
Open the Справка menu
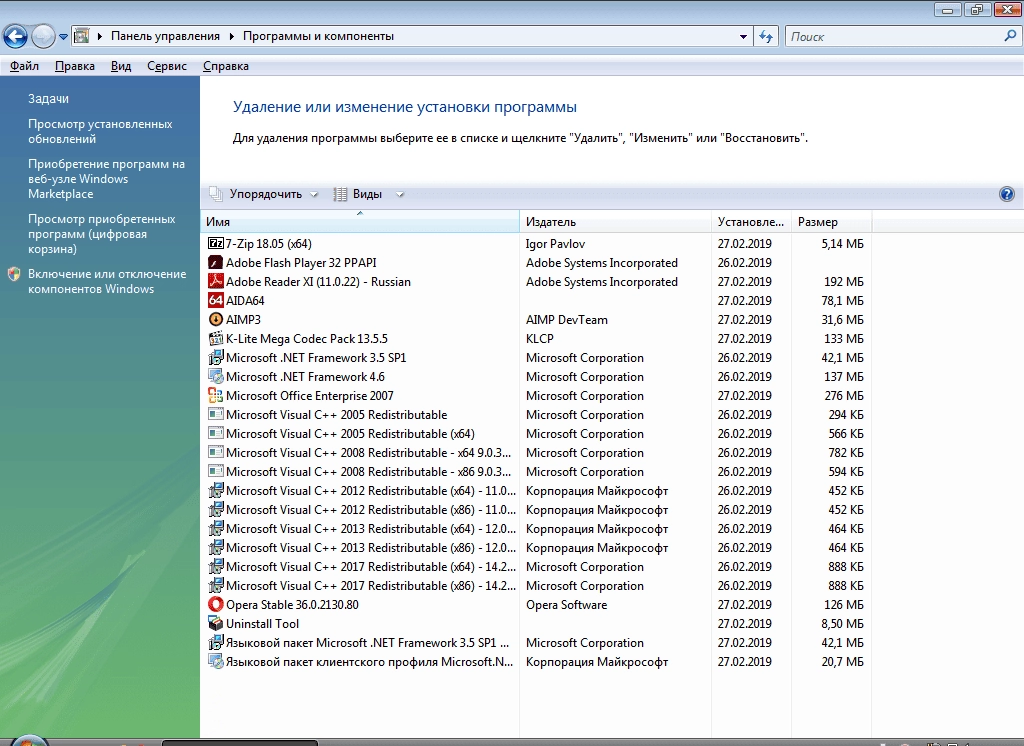[225, 66]
